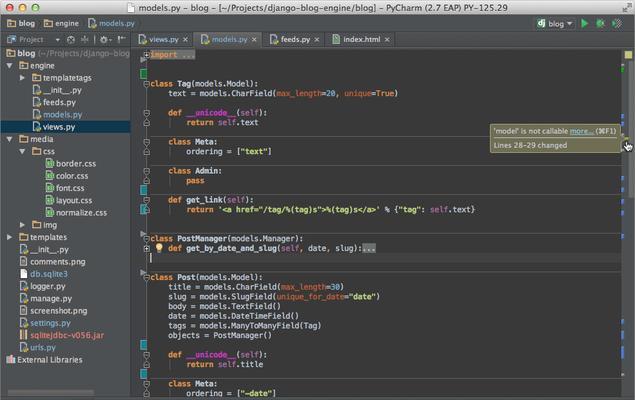Click the engine folder in the navigation bar
Screen dimensions: 635x400
pyautogui.click(x=61, y=23)
